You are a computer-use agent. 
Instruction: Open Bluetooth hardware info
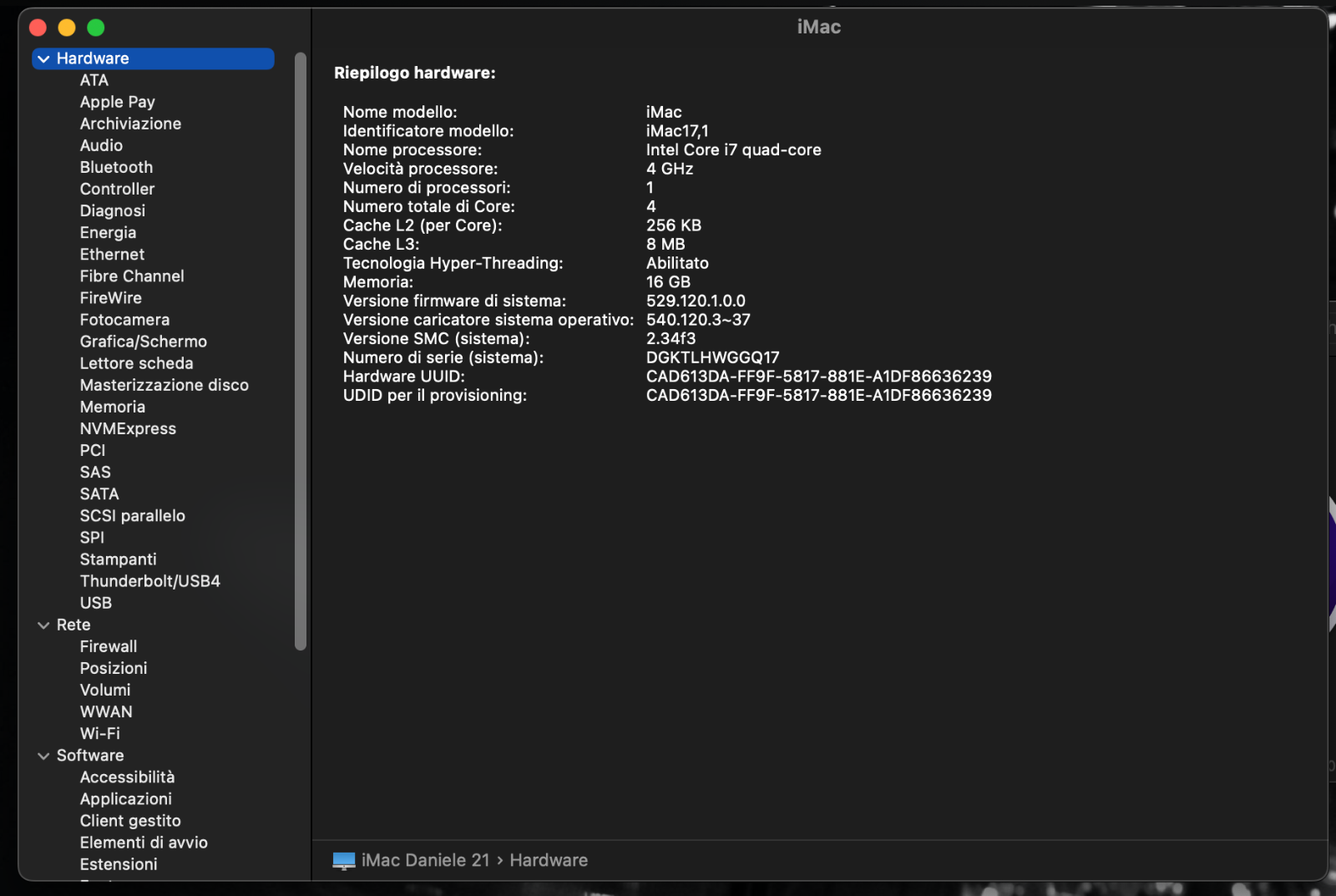click(x=116, y=167)
